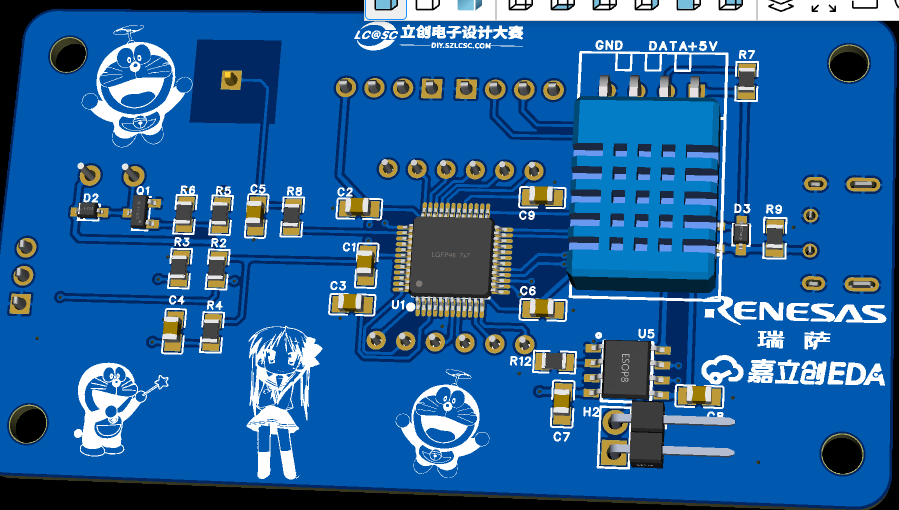The image size is (899, 510).
Task: Click the diagonal expand arrows icon
Action: pos(823,6)
